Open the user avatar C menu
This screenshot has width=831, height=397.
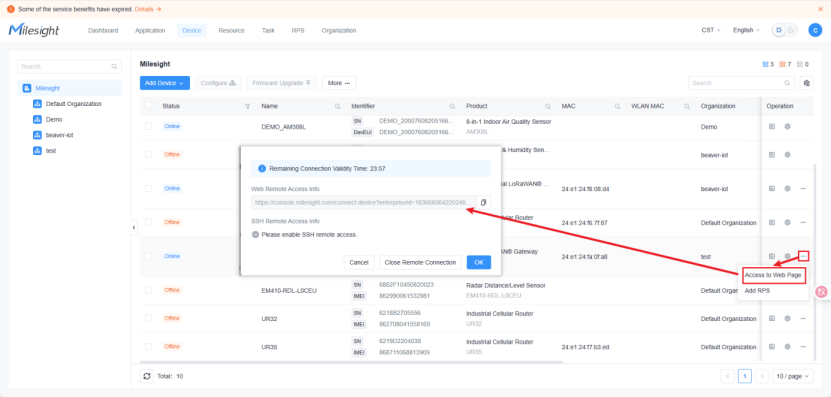[x=815, y=30]
